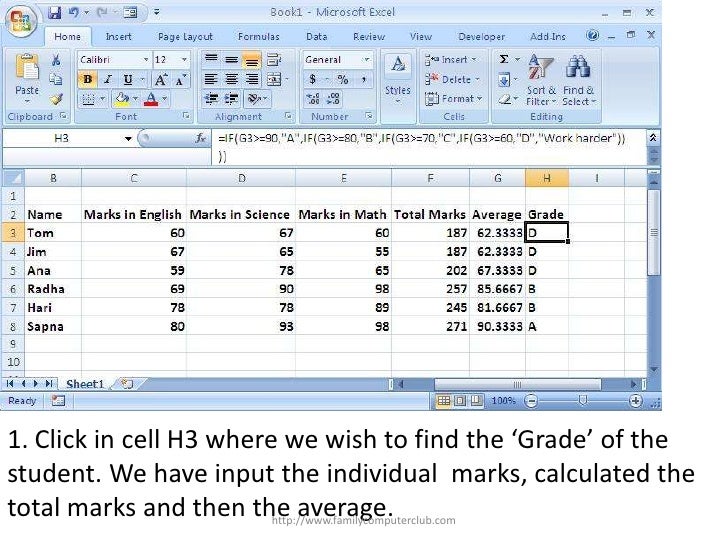Cut selection with the scissors icon
This screenshot has height=546, width=728.
(x=56, y=60)
